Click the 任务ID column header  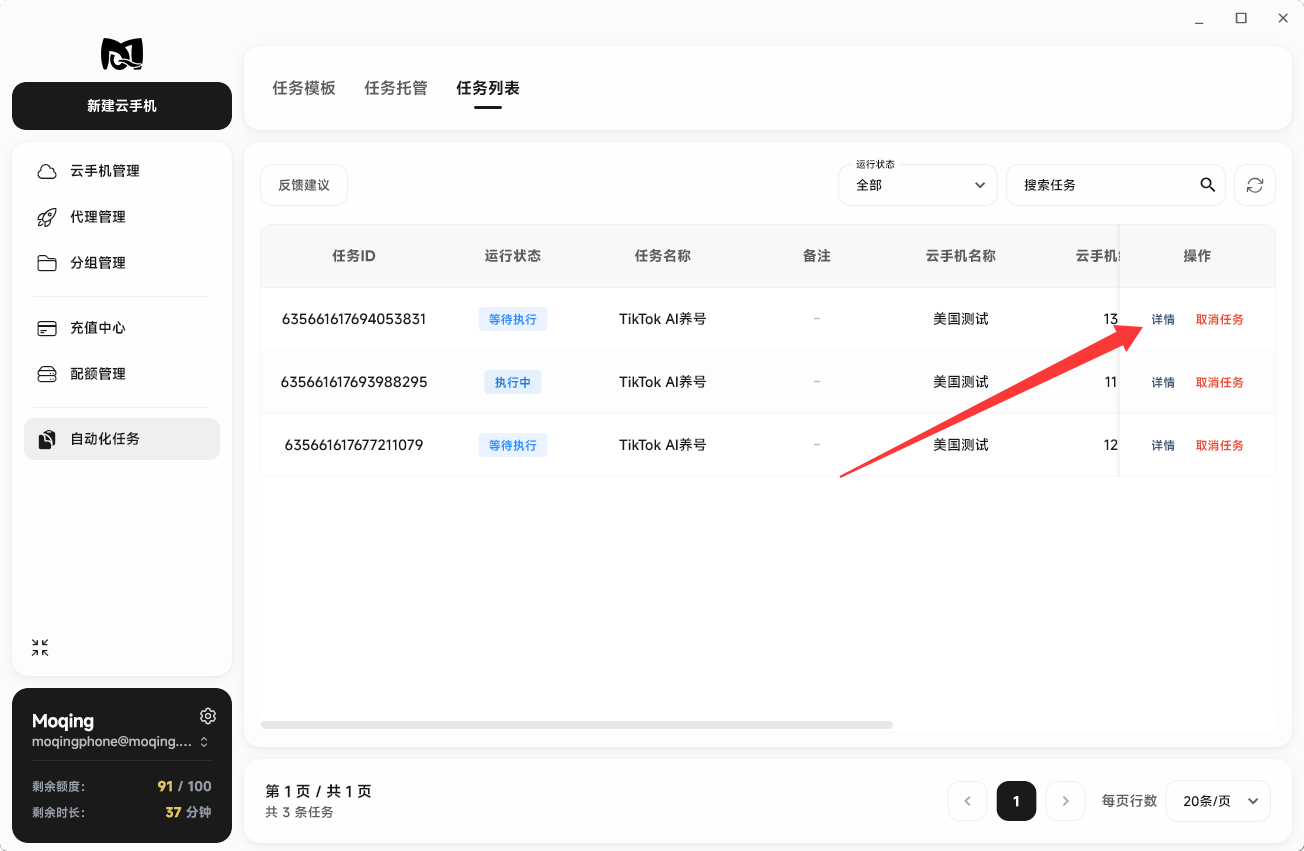pyautogui.click(x=354, y=256)
